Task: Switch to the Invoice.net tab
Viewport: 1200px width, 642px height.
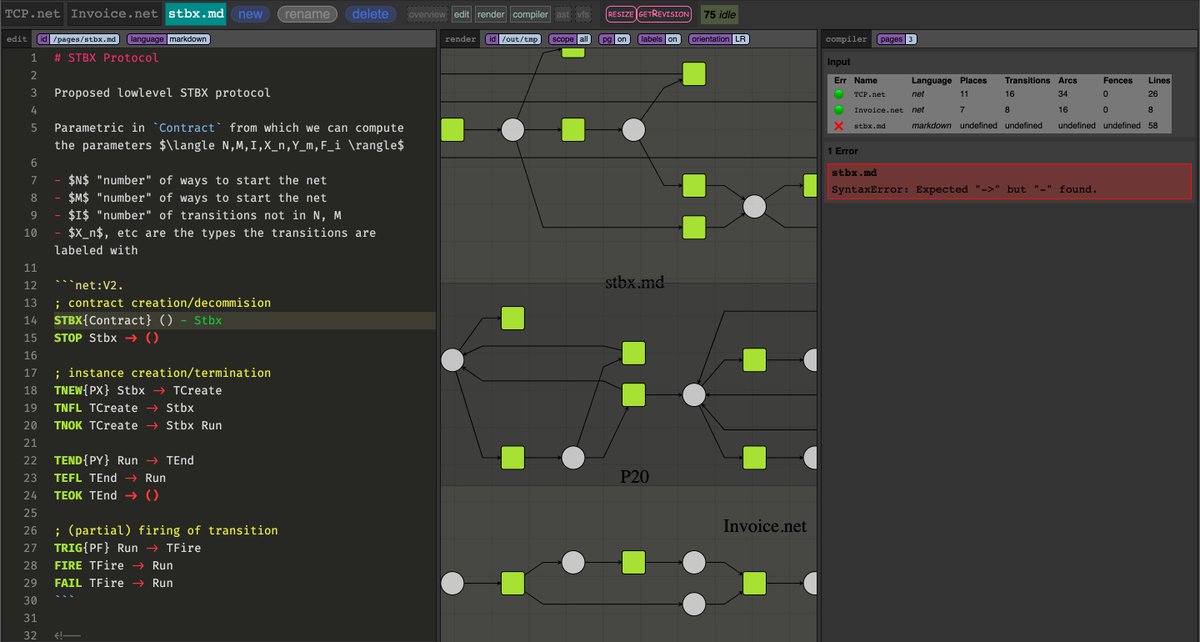Action: [113, 14]
